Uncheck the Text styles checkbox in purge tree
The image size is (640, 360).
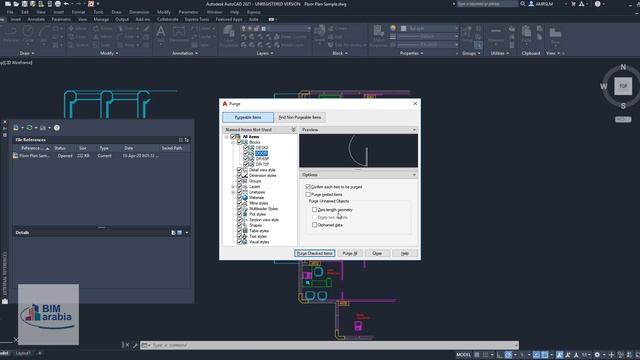pos(239,236)
